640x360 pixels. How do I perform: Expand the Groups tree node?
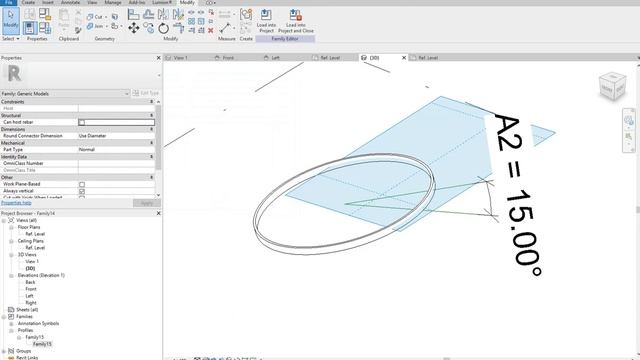[x=4, y=351]
